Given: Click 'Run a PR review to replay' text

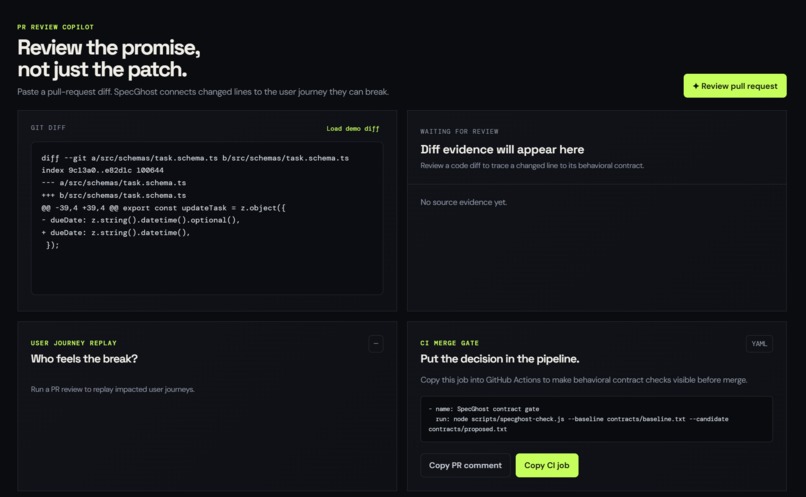Looking at the screenshot, I should (113, 389).
